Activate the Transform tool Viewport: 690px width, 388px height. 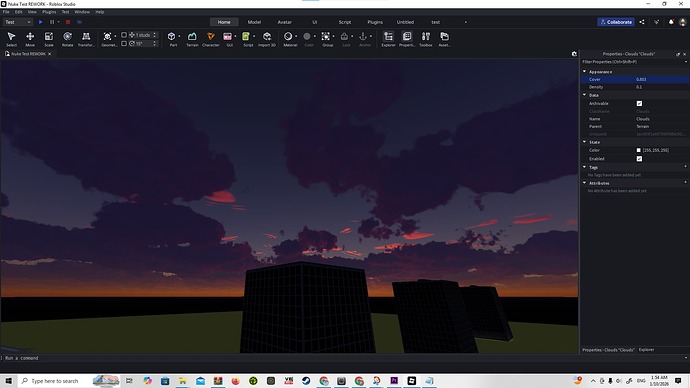[86, 39]
